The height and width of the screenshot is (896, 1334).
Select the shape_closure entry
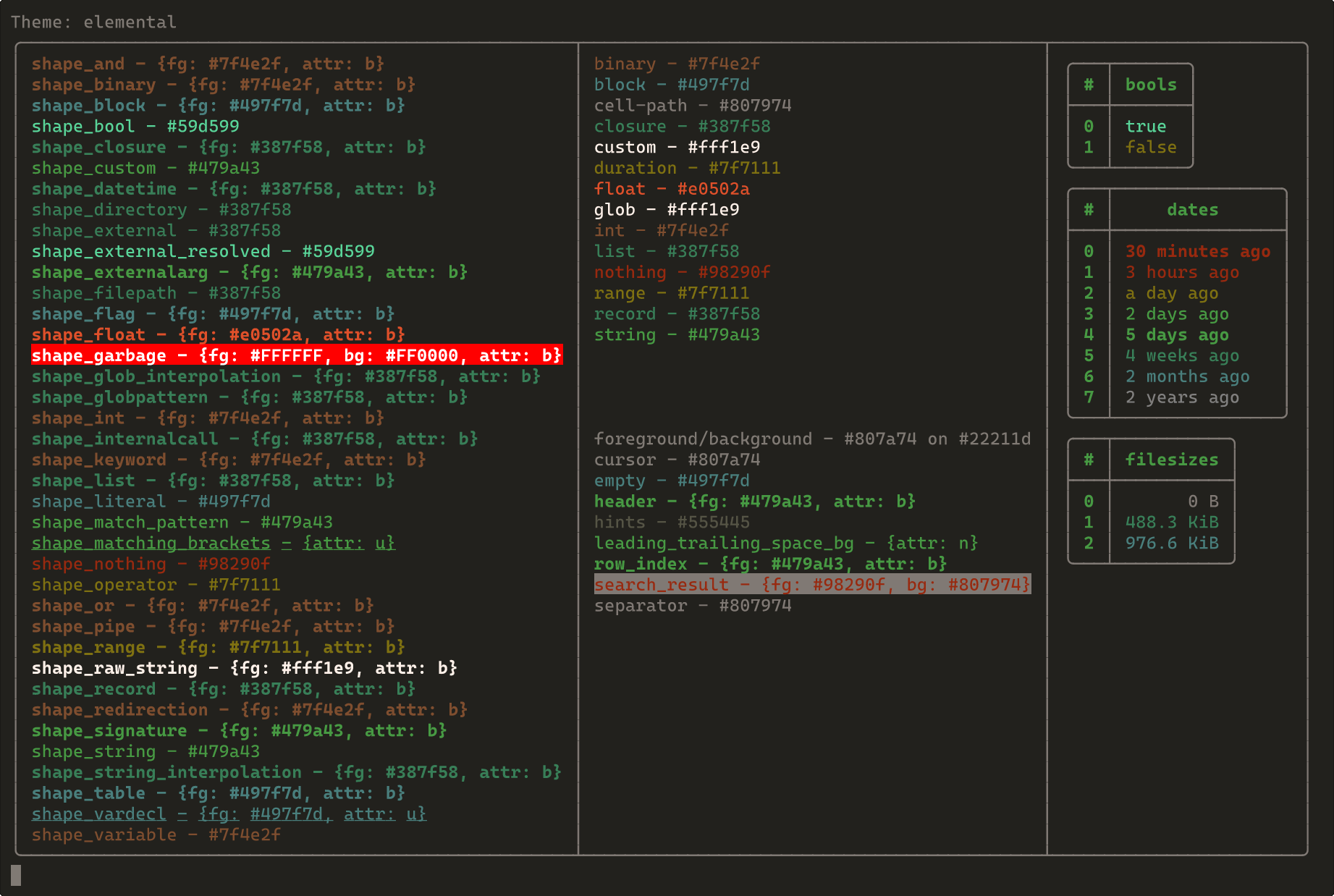pos(229,148)
